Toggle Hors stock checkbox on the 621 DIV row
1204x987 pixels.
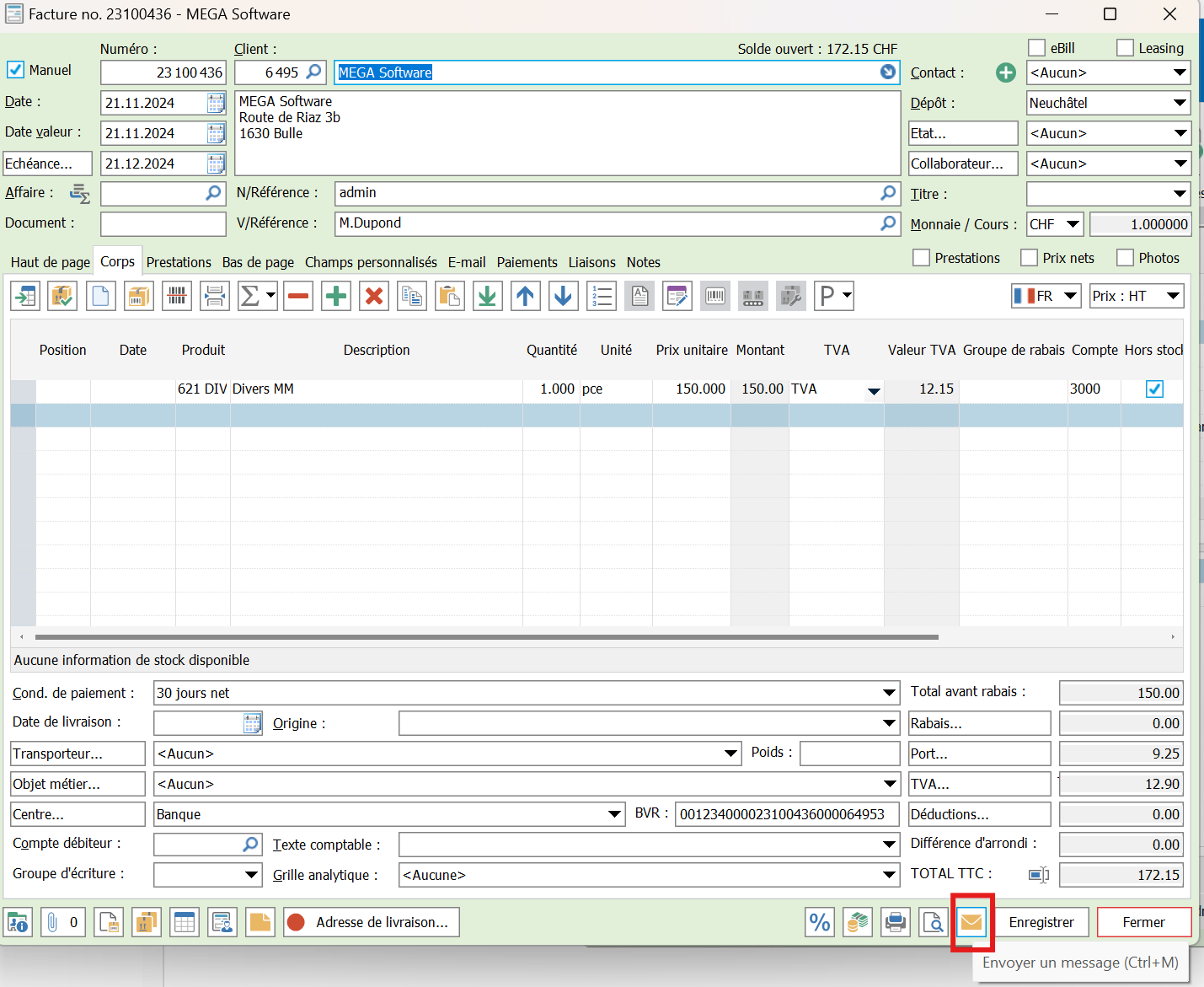[1154, 389]
